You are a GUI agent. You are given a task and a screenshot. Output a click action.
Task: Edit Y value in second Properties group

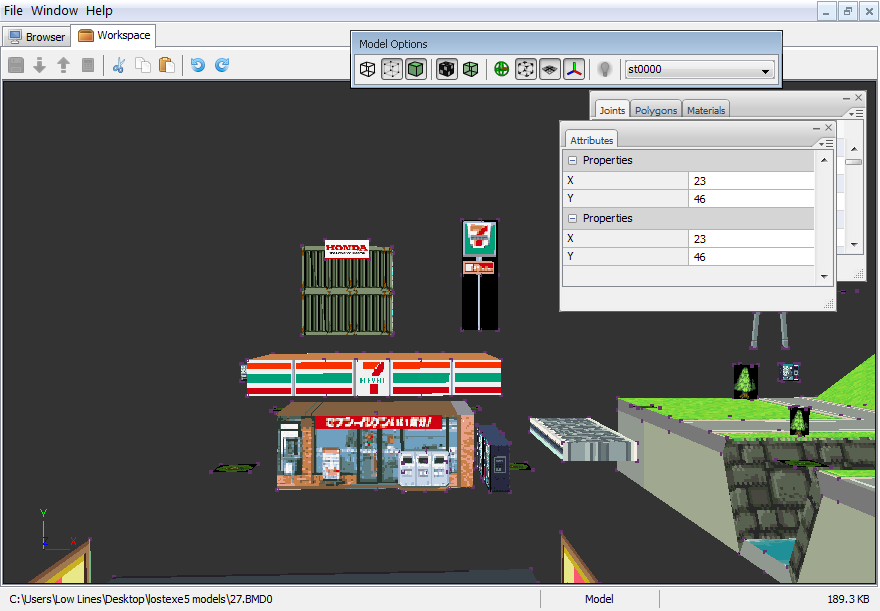(x=751, y=257)
